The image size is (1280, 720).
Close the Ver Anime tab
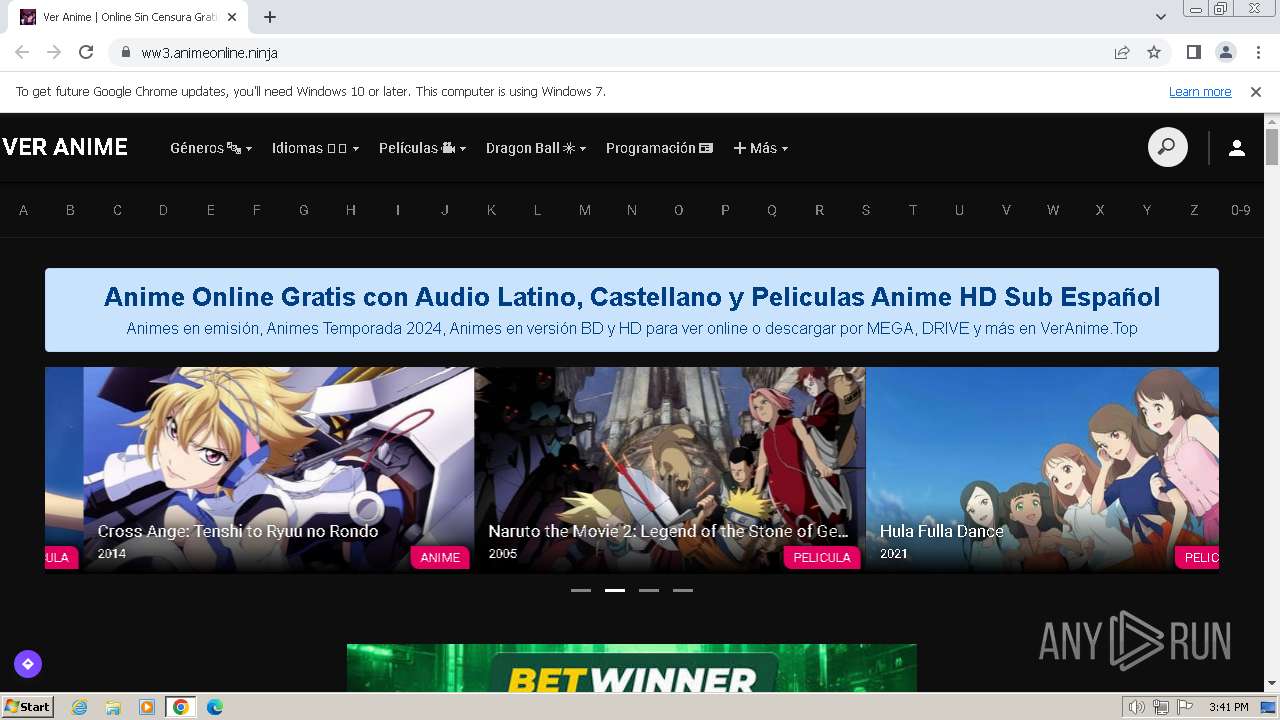(232, 17)
